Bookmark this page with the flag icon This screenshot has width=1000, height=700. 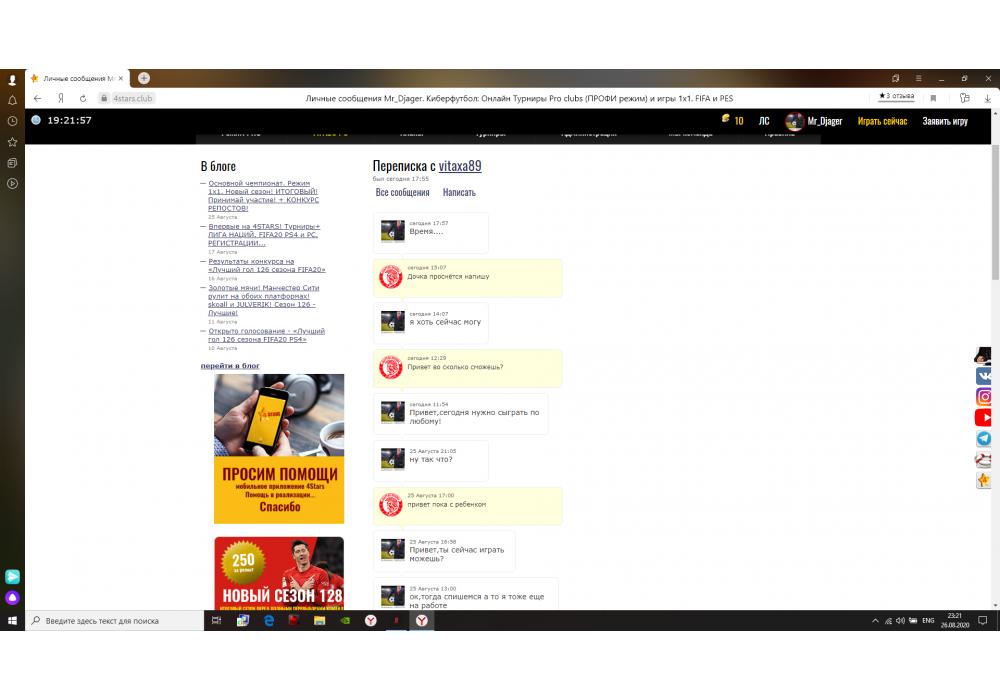933,98
